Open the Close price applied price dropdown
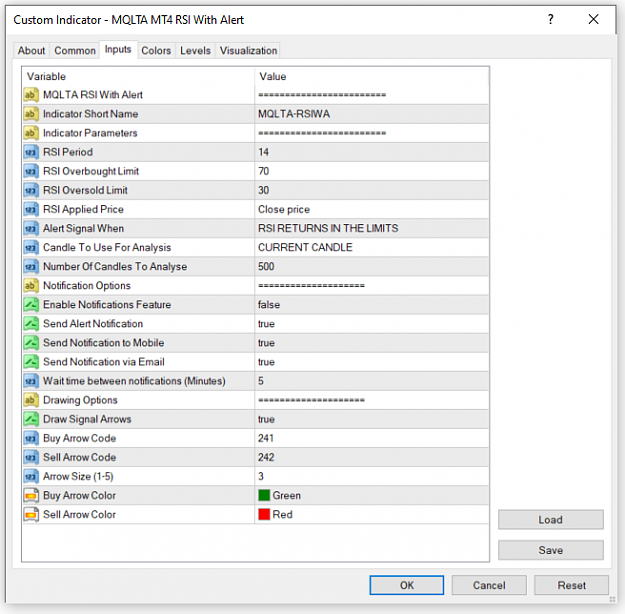 [371, 210]
